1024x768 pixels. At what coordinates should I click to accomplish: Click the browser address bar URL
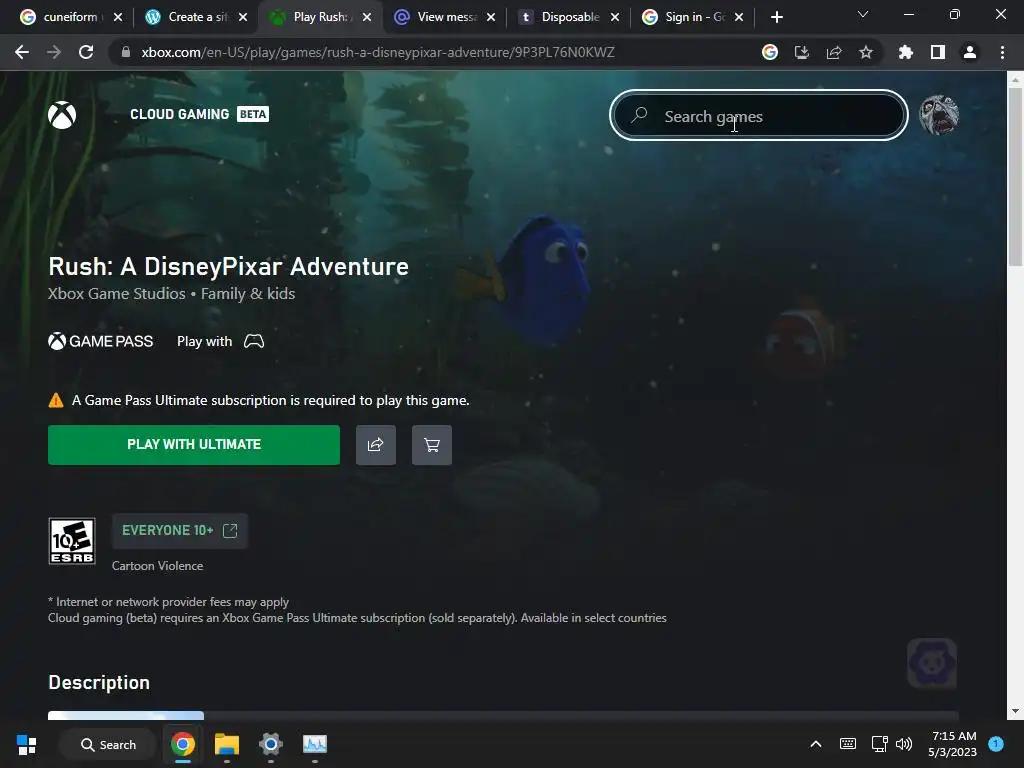(x=377, y=52)
